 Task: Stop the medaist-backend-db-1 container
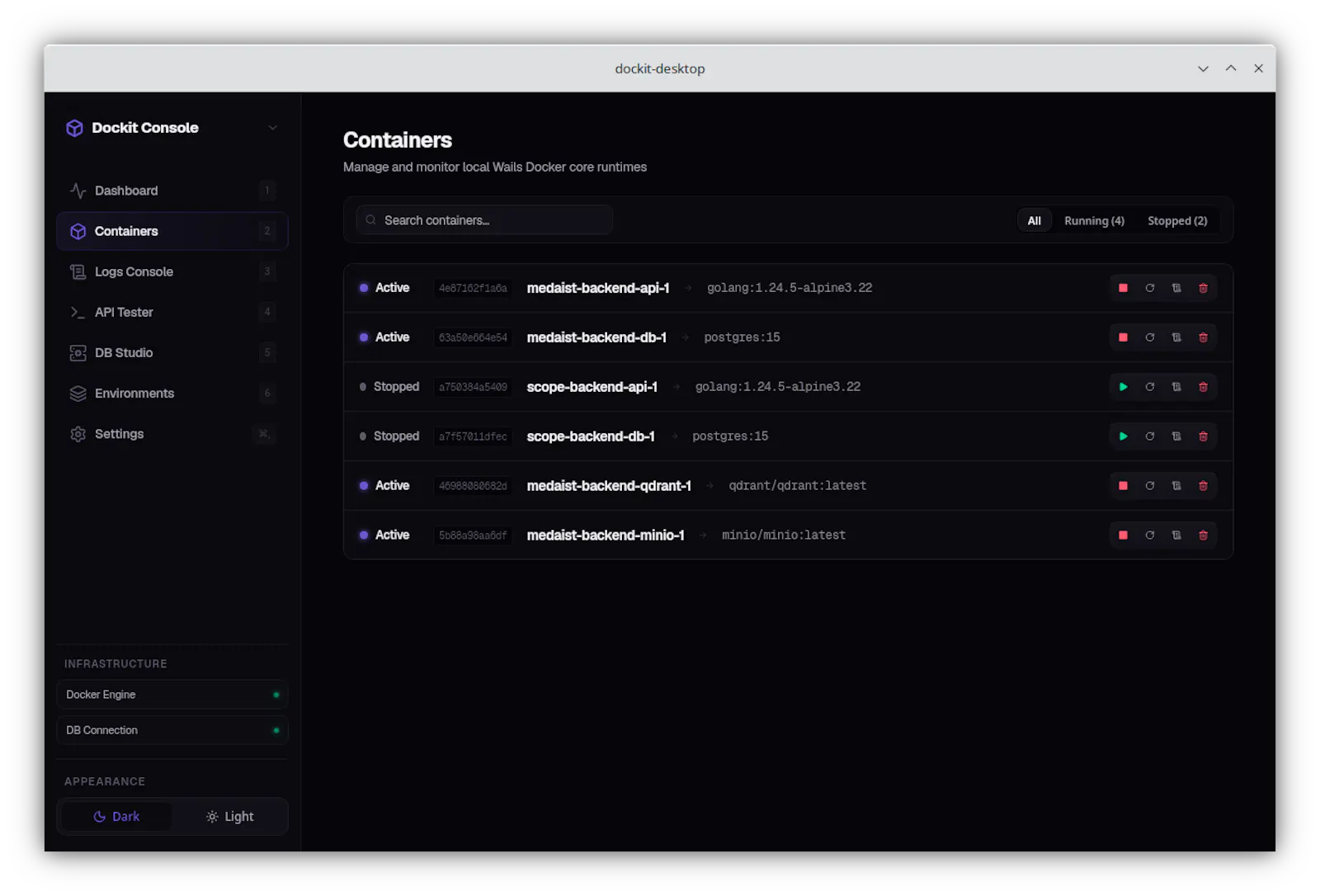coord(1123,337)
